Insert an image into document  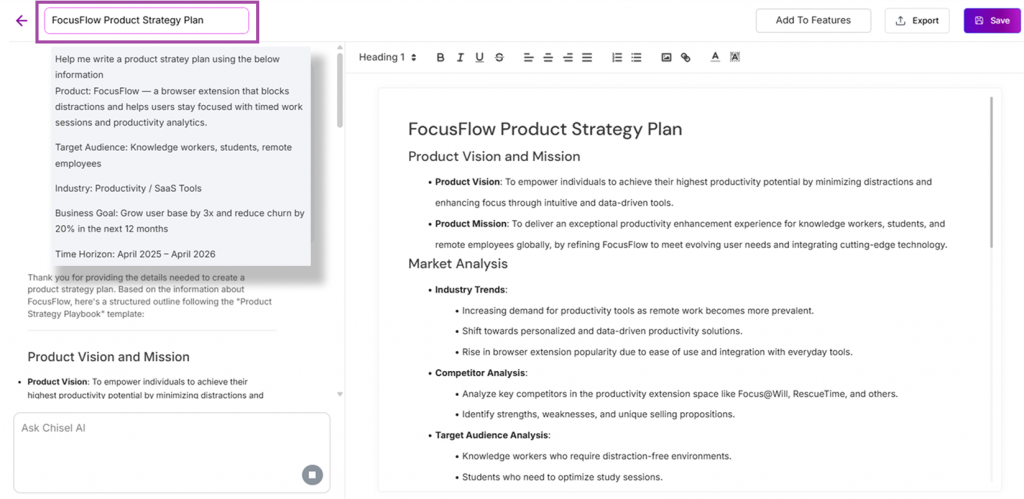[x=666, y=58]
